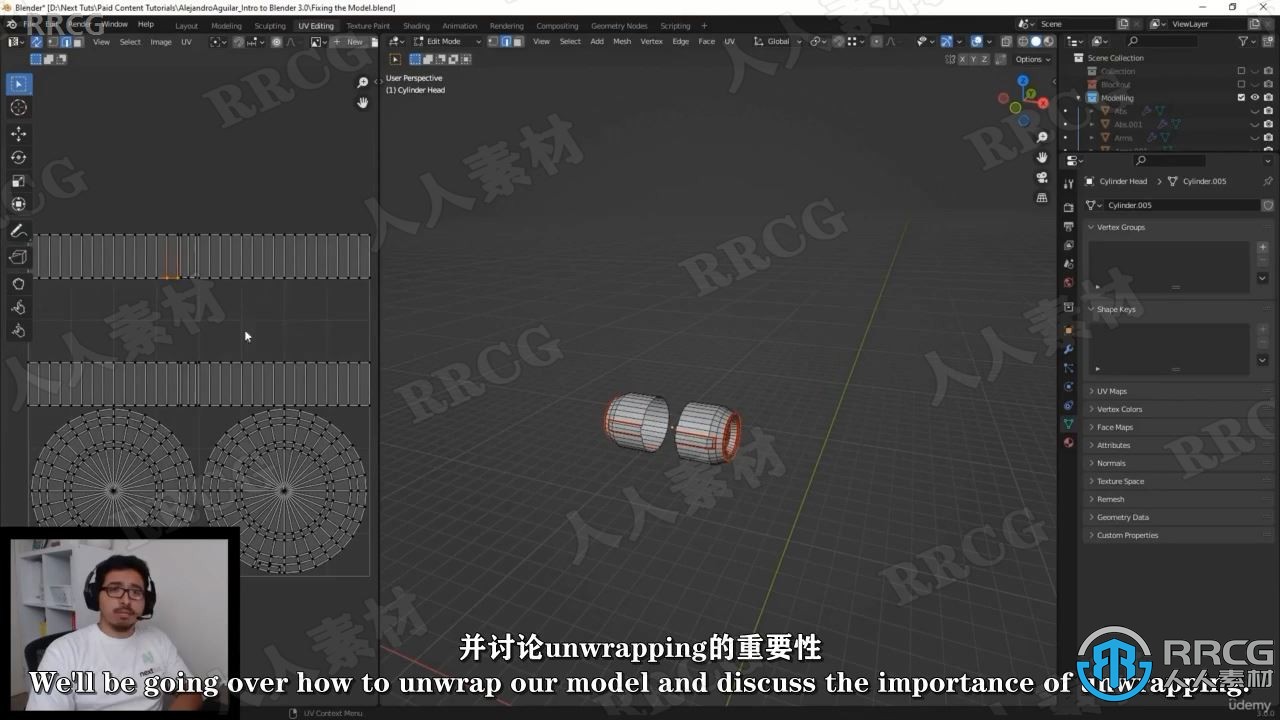Add a new workspace tab with plus
Viewport: 1280px width, 720px height.
[704, 25]
